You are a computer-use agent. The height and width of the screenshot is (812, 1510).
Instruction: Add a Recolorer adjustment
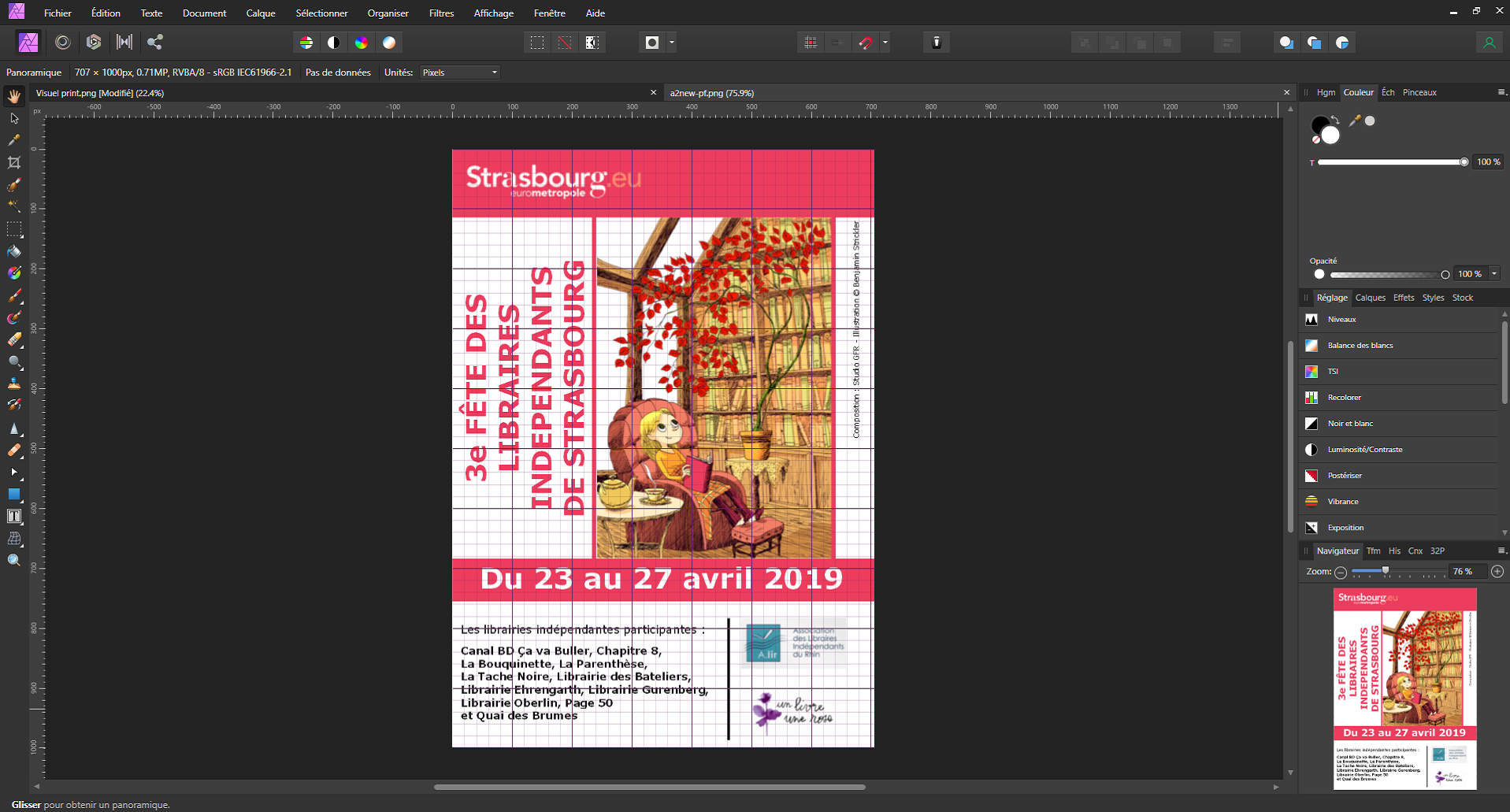click(1398, 398)
